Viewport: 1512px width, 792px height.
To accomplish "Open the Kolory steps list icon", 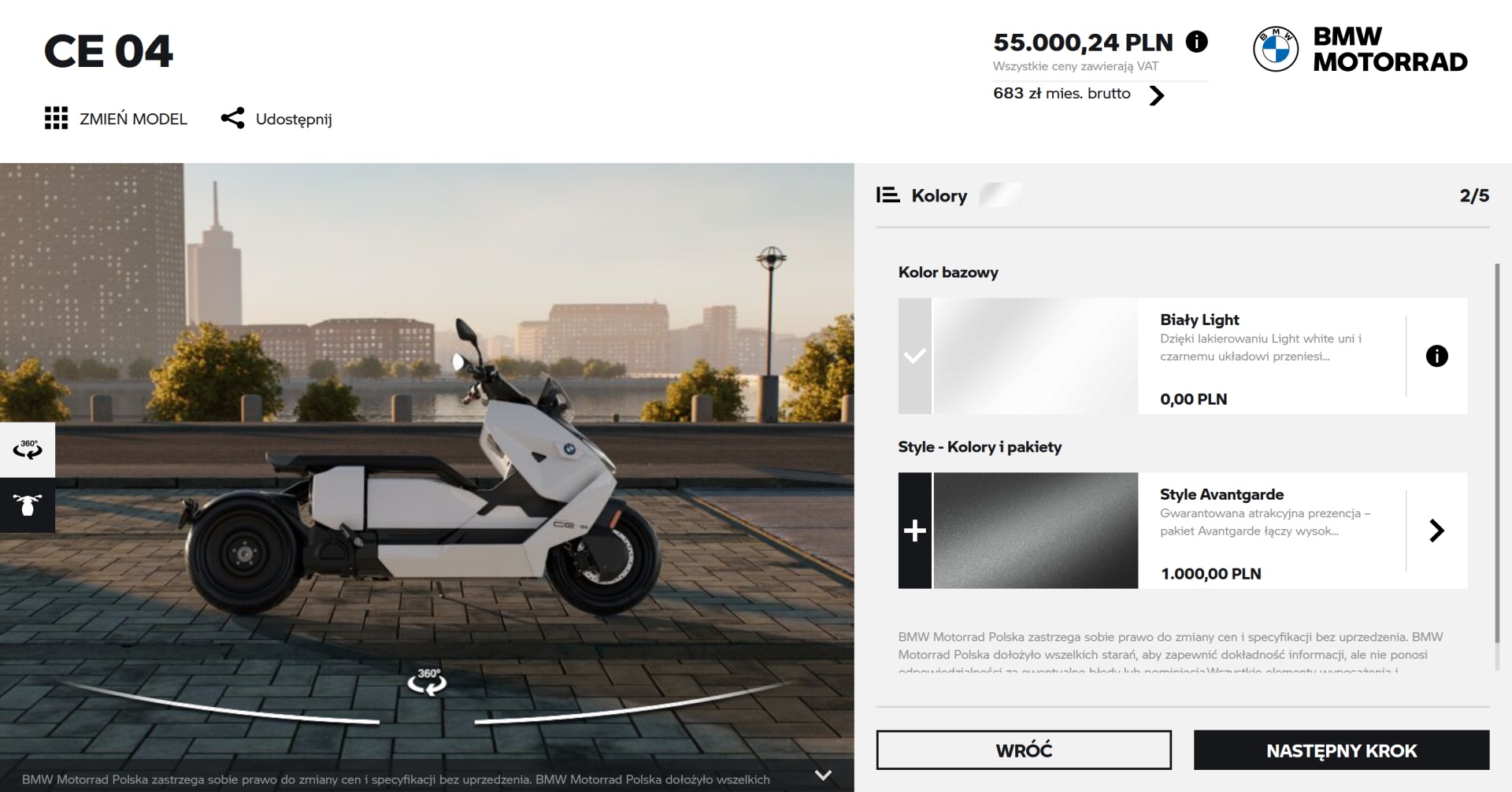I will click(888, 194).
